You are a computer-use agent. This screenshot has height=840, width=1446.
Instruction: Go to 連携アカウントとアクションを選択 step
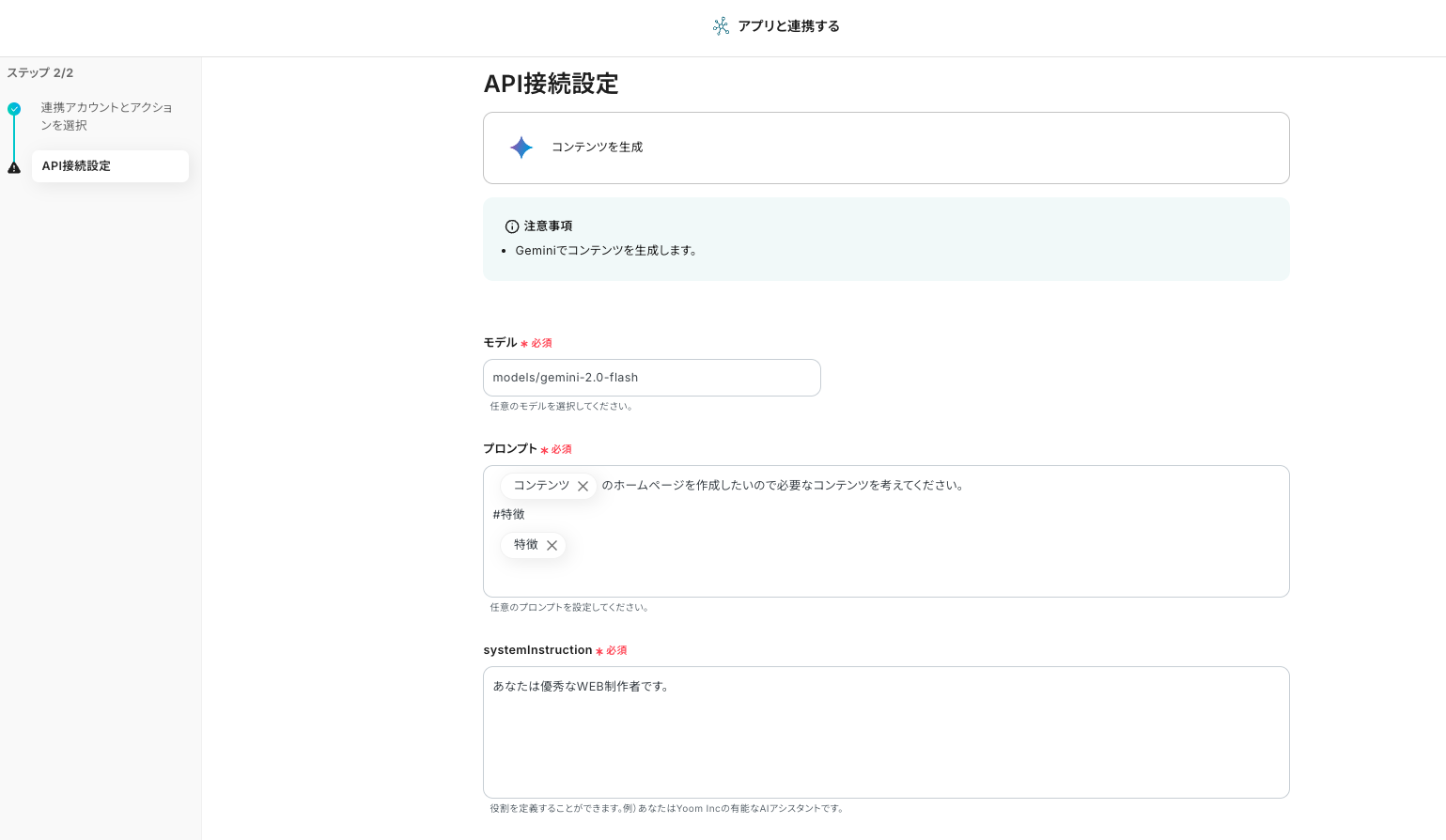point(106,117)
